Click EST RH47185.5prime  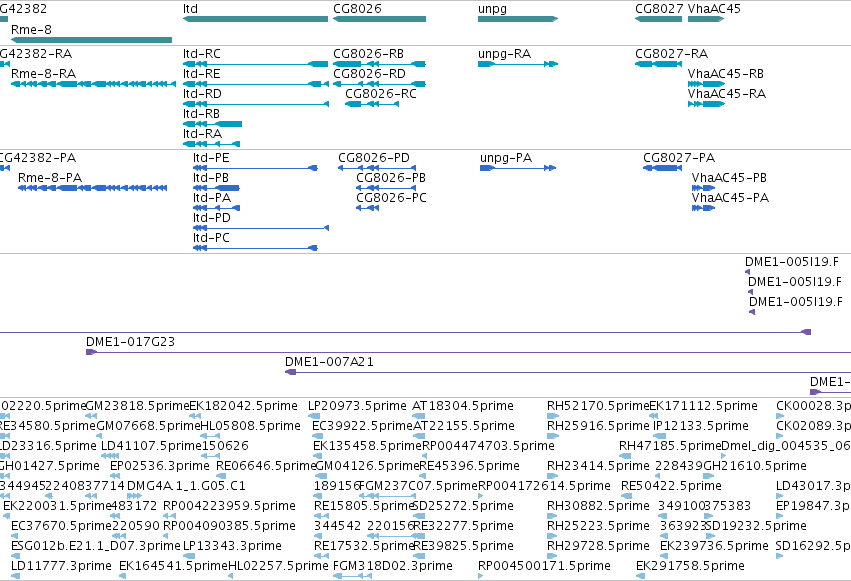(670, 446)
